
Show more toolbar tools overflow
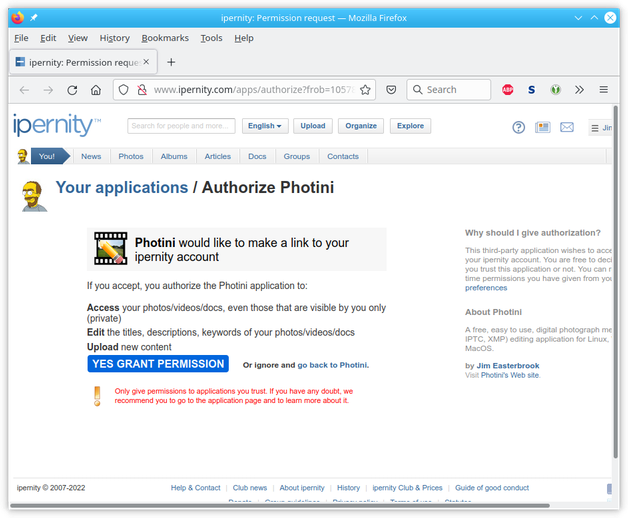[x=579, y=90]
